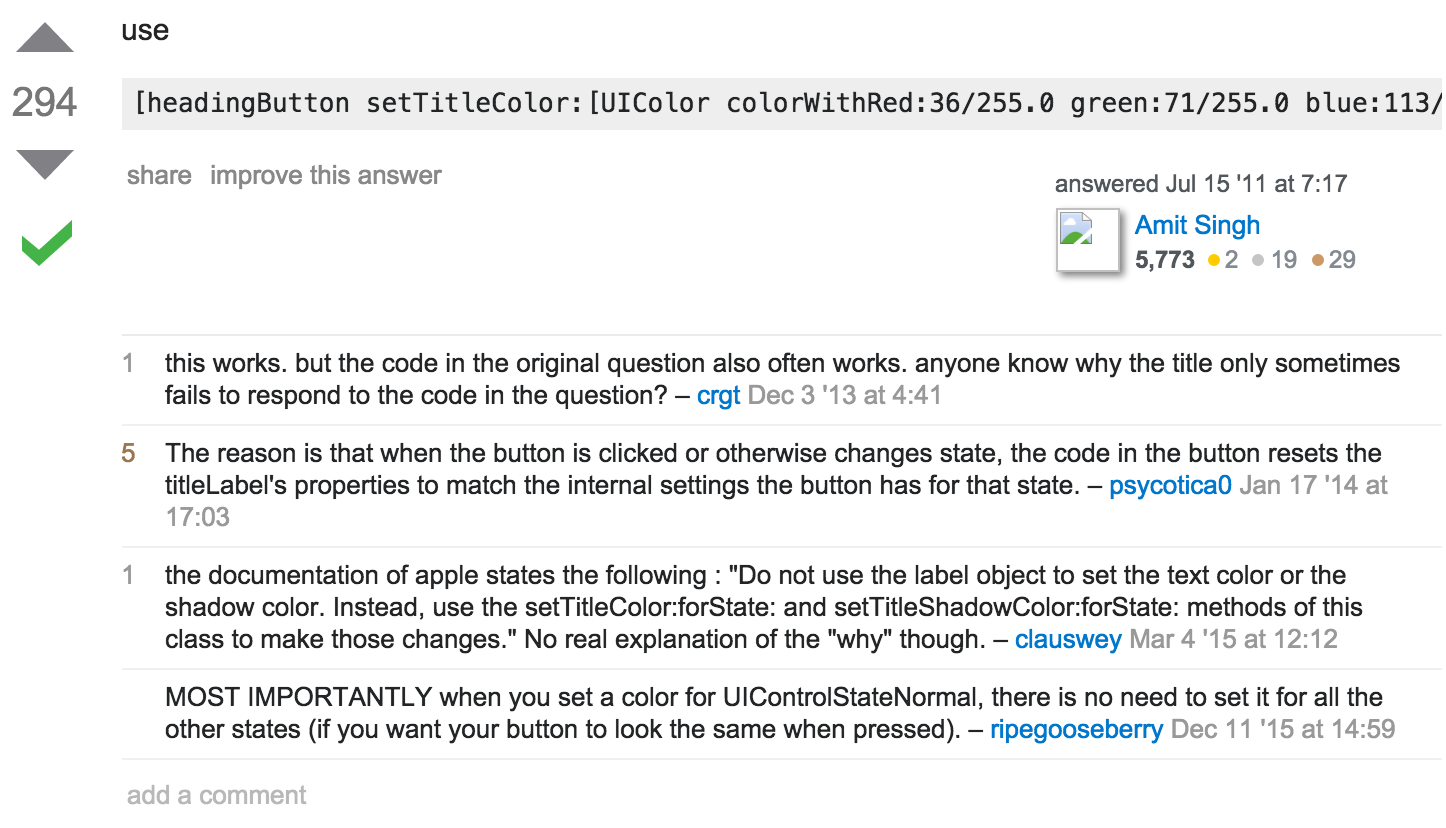Open the share link under the answer
The height and width of the screenshot is (828, 1446).
pyautogui.click(x=159, y=176)
